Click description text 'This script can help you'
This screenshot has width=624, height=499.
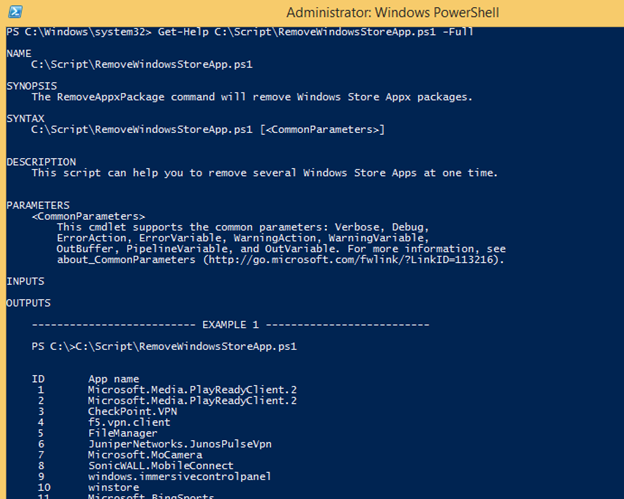click(x=264, y=173)
